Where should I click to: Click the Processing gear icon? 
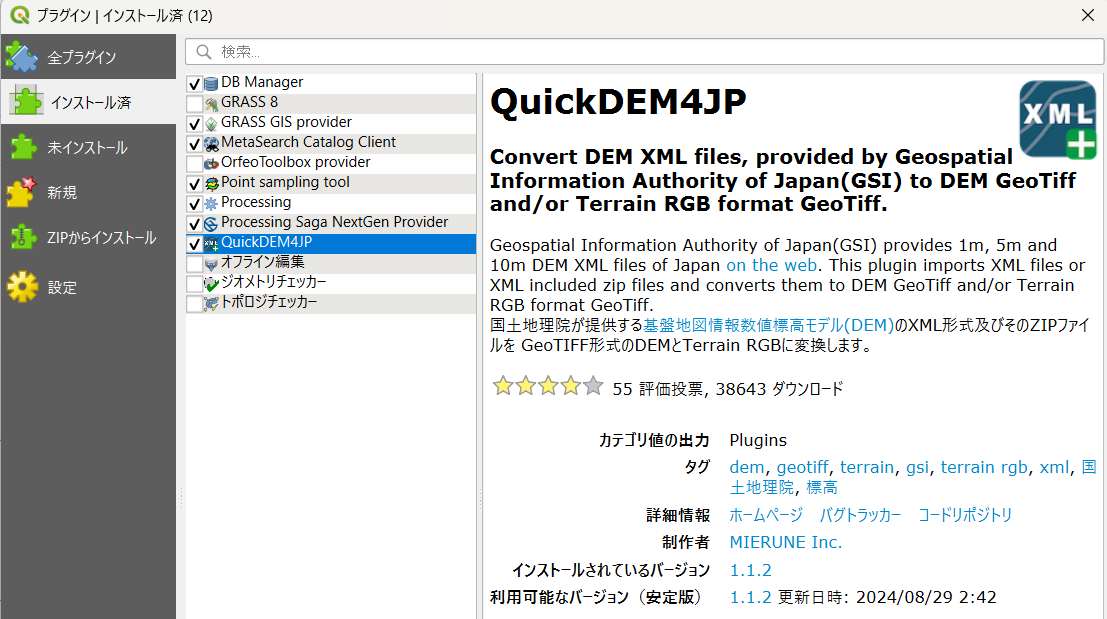pos(211,203)
